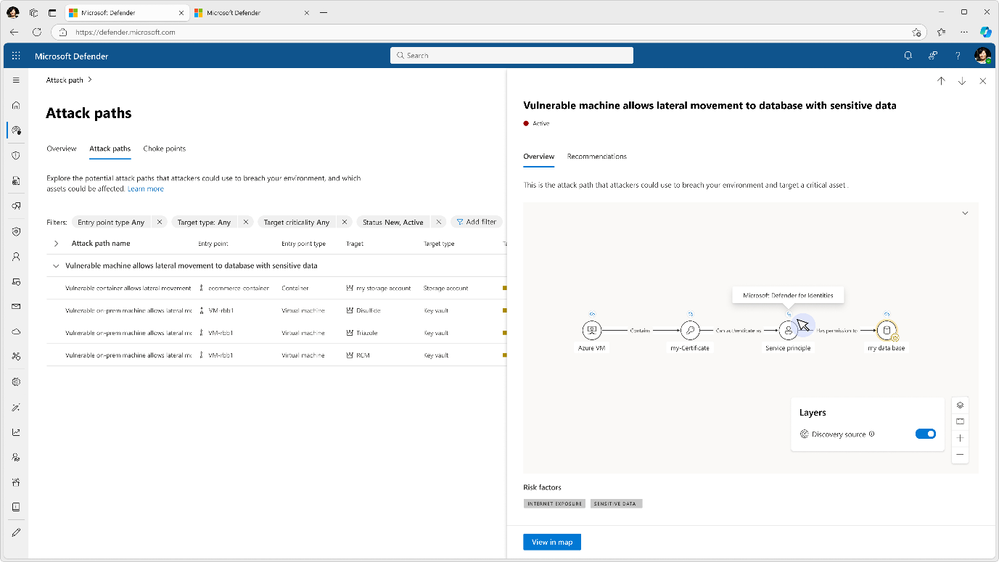
Task: Open Target type: Any filter
Action: [204, 222]
